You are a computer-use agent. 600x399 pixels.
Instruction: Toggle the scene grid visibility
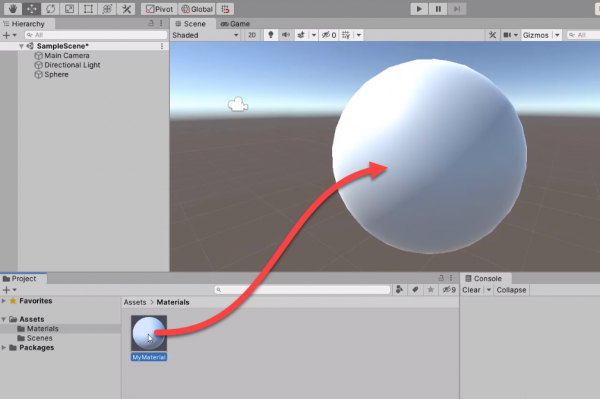[x=346, y=35]
